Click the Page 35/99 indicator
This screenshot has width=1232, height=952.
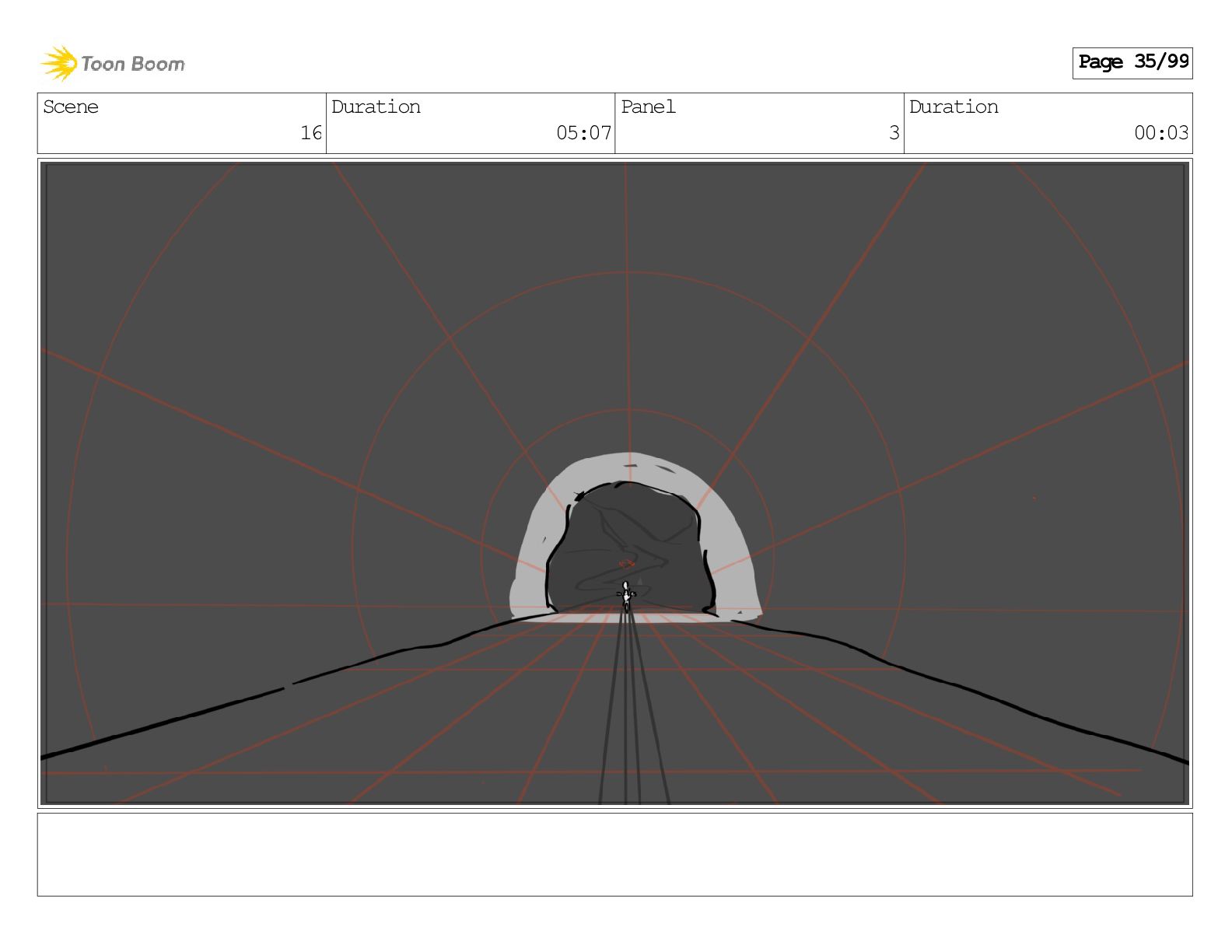coord(1132,62)
